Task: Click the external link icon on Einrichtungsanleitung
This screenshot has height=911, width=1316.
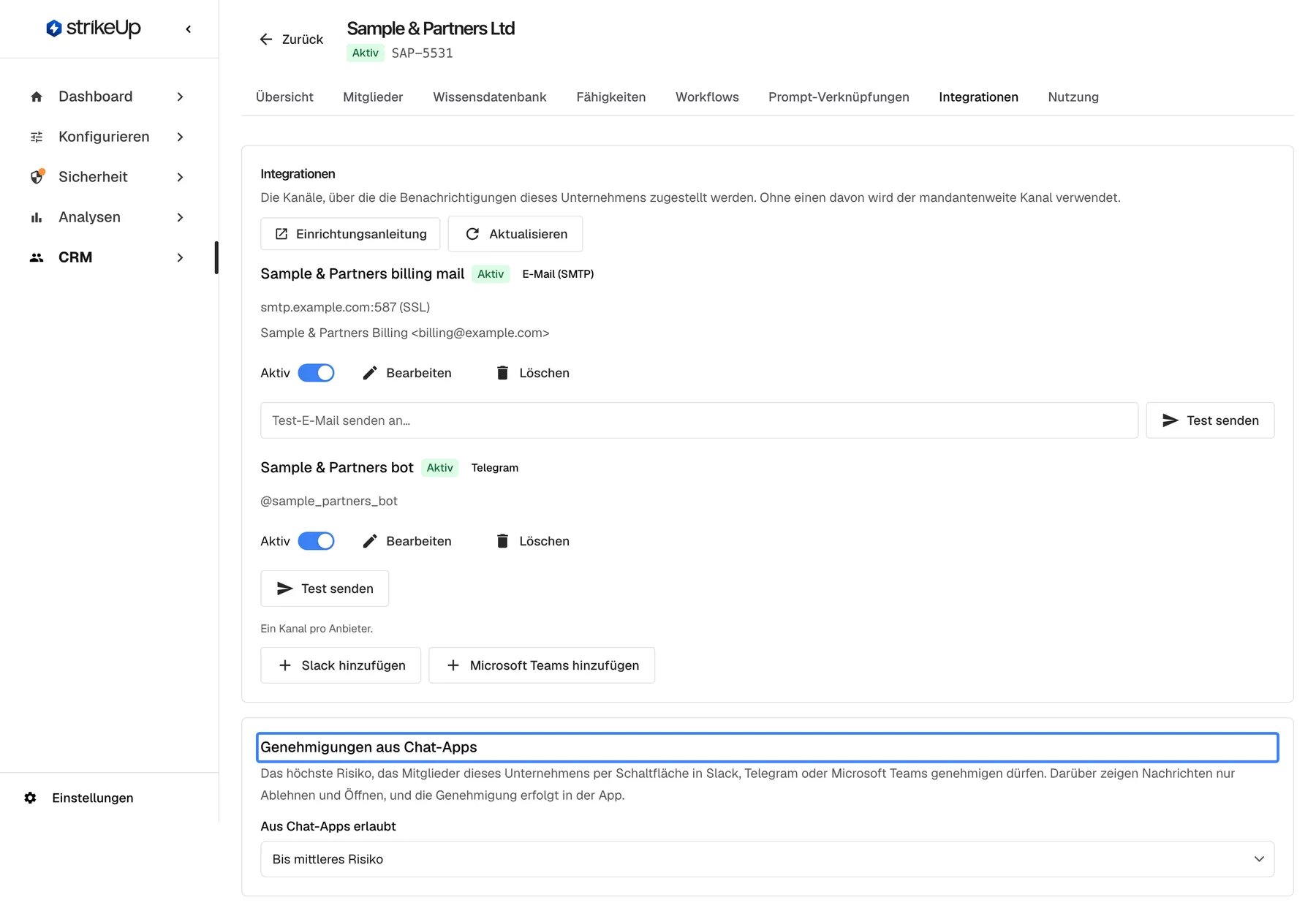Action: click(x=281, y=234)
